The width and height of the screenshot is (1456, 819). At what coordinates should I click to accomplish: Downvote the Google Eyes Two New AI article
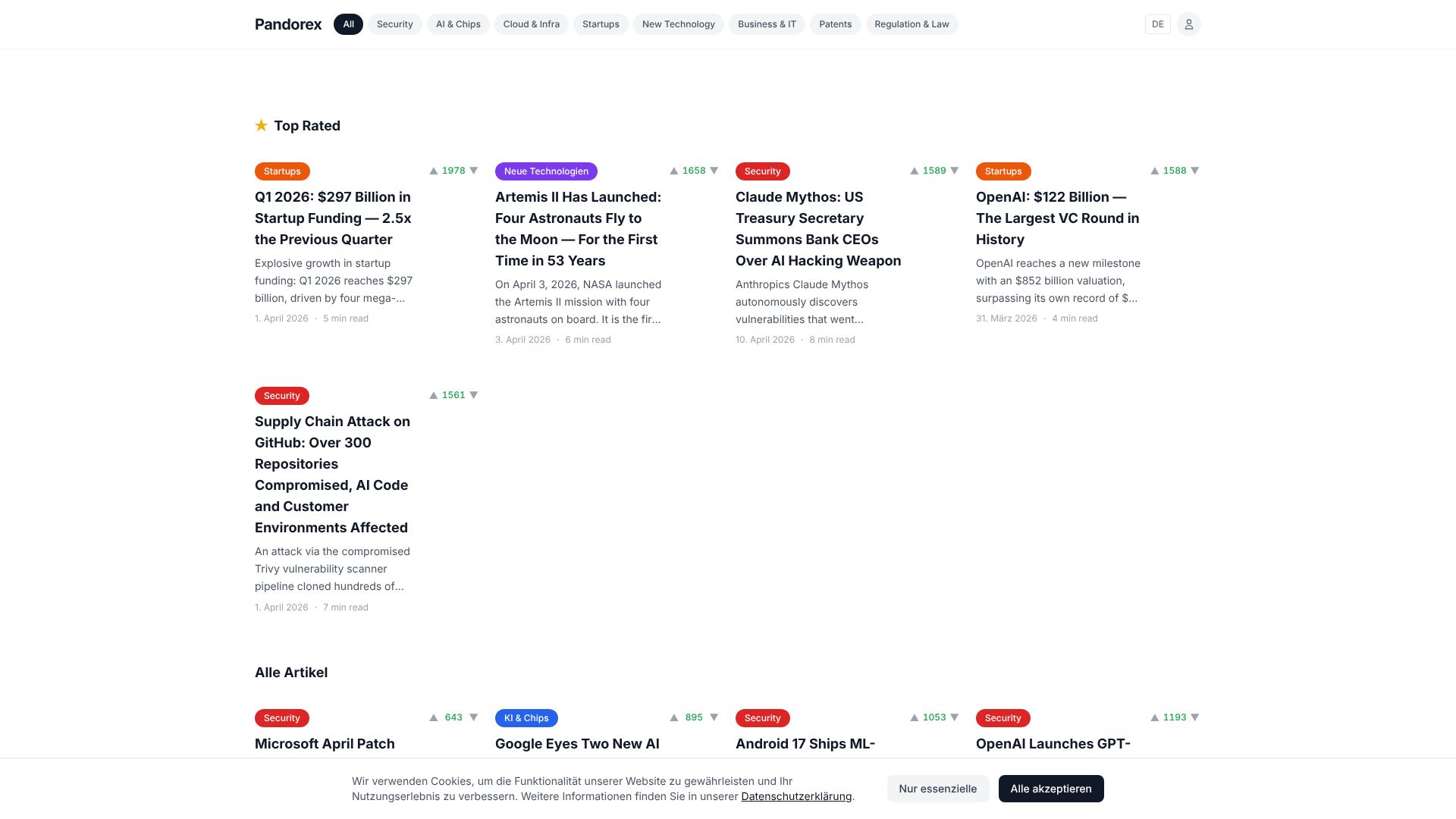(x=714, y=717)
